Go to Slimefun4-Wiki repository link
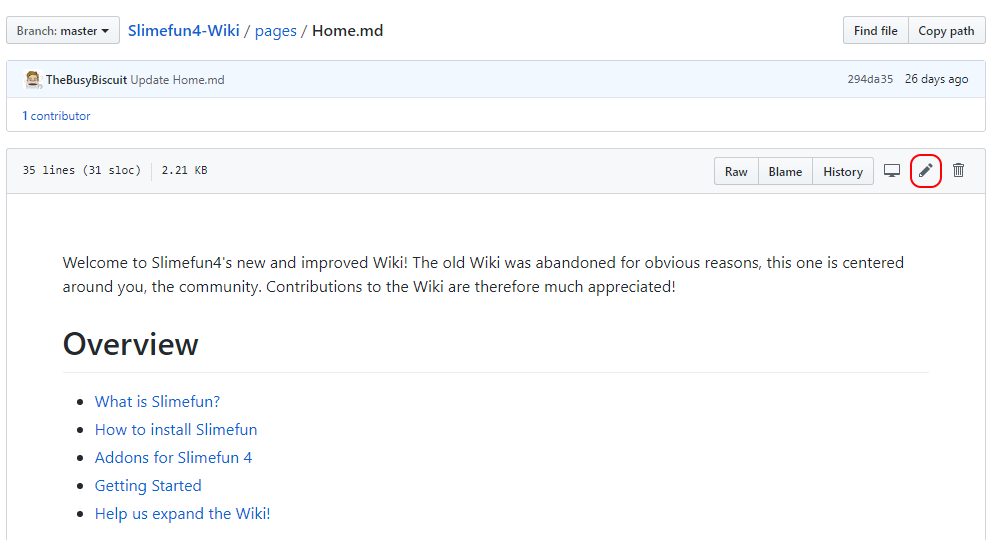This screenshot has height=540, width=1003. (184, 31)
